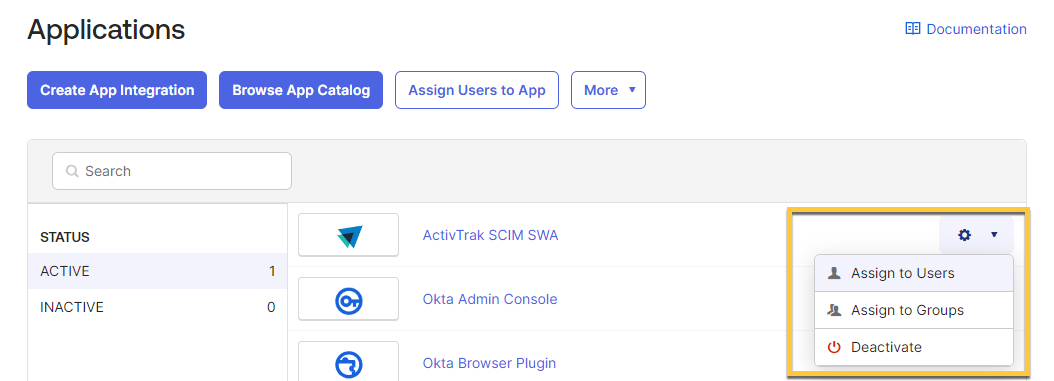
Task: Choose Assign to Groups menu option
Action: (x=914, y=310)
